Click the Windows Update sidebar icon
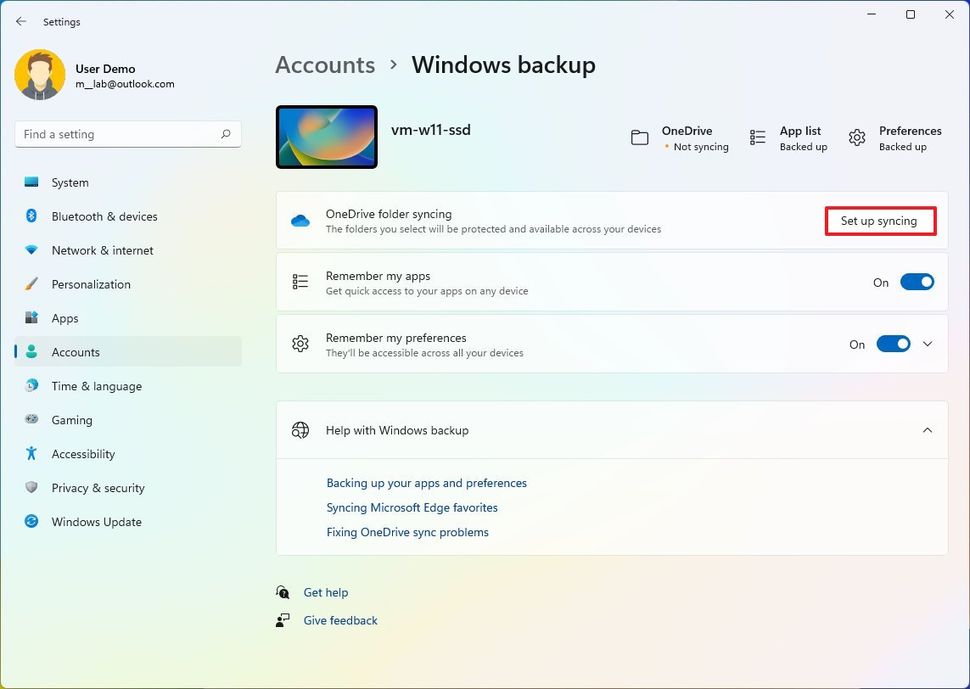 click(x=32, y=522)
